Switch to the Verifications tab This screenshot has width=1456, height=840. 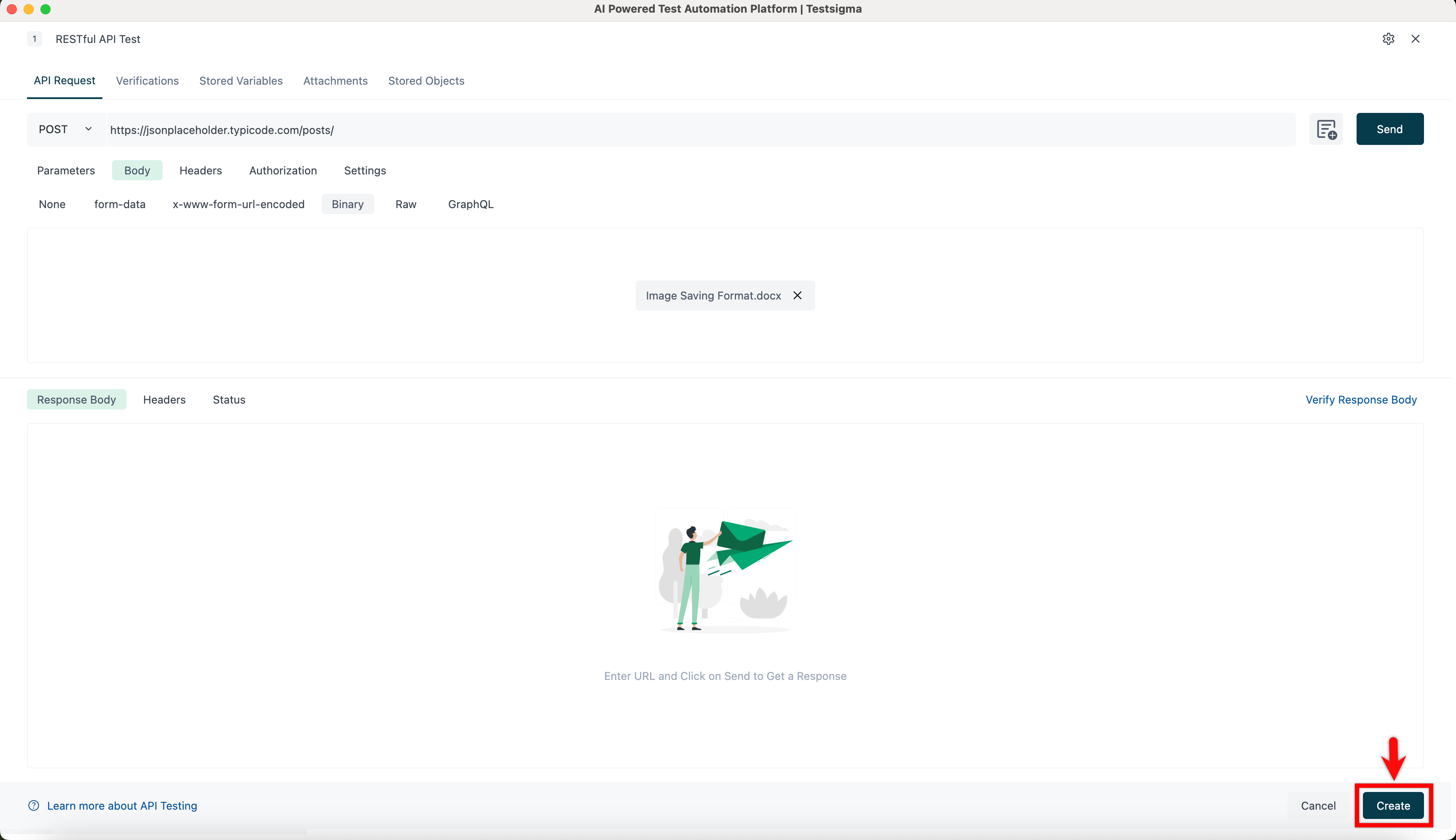(x=147, y=81)
